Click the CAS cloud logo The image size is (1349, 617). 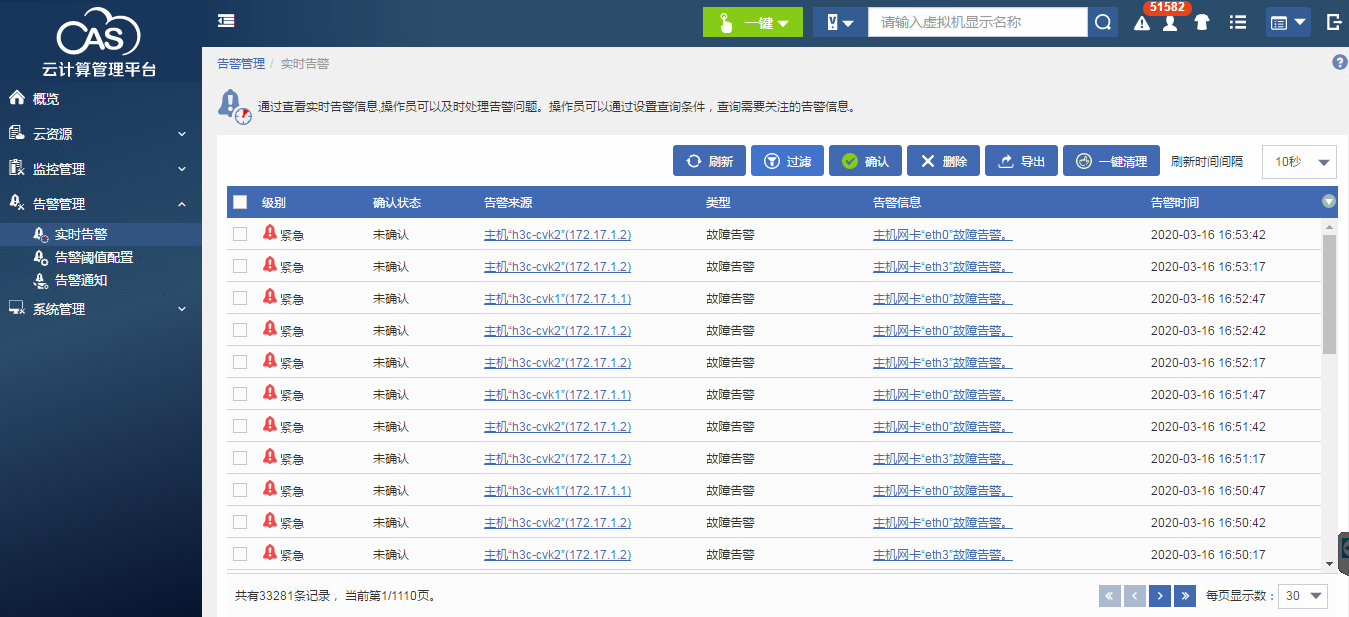click(99, 33)
